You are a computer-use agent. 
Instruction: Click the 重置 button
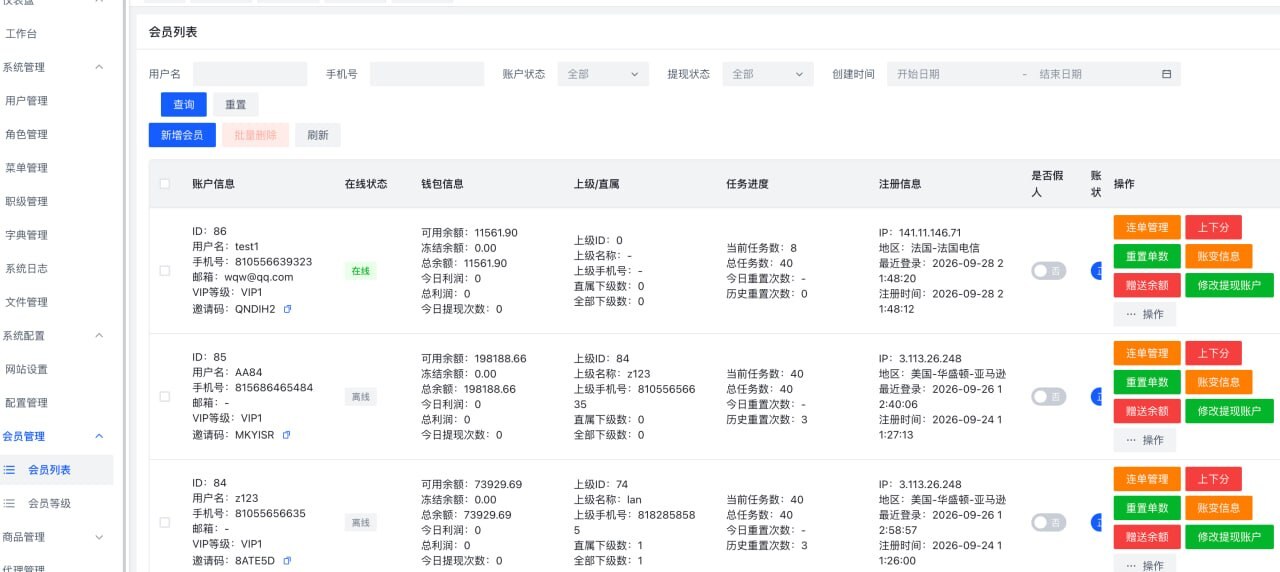[236, 105]
